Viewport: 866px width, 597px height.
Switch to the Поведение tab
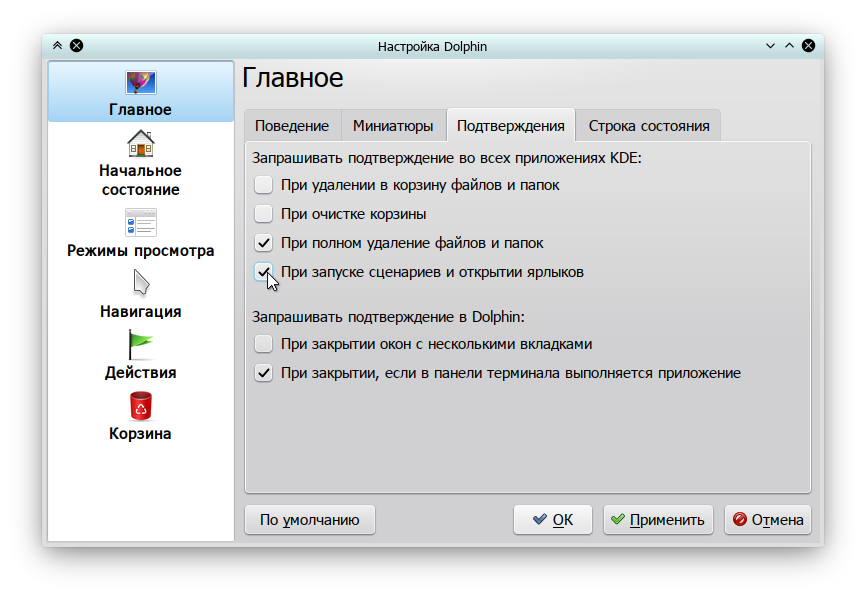click(292, 126)
